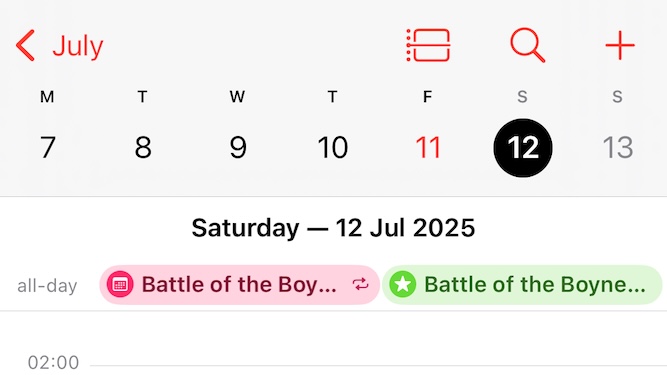Select Wednesday 9 in the week strip

click(238, 147)
